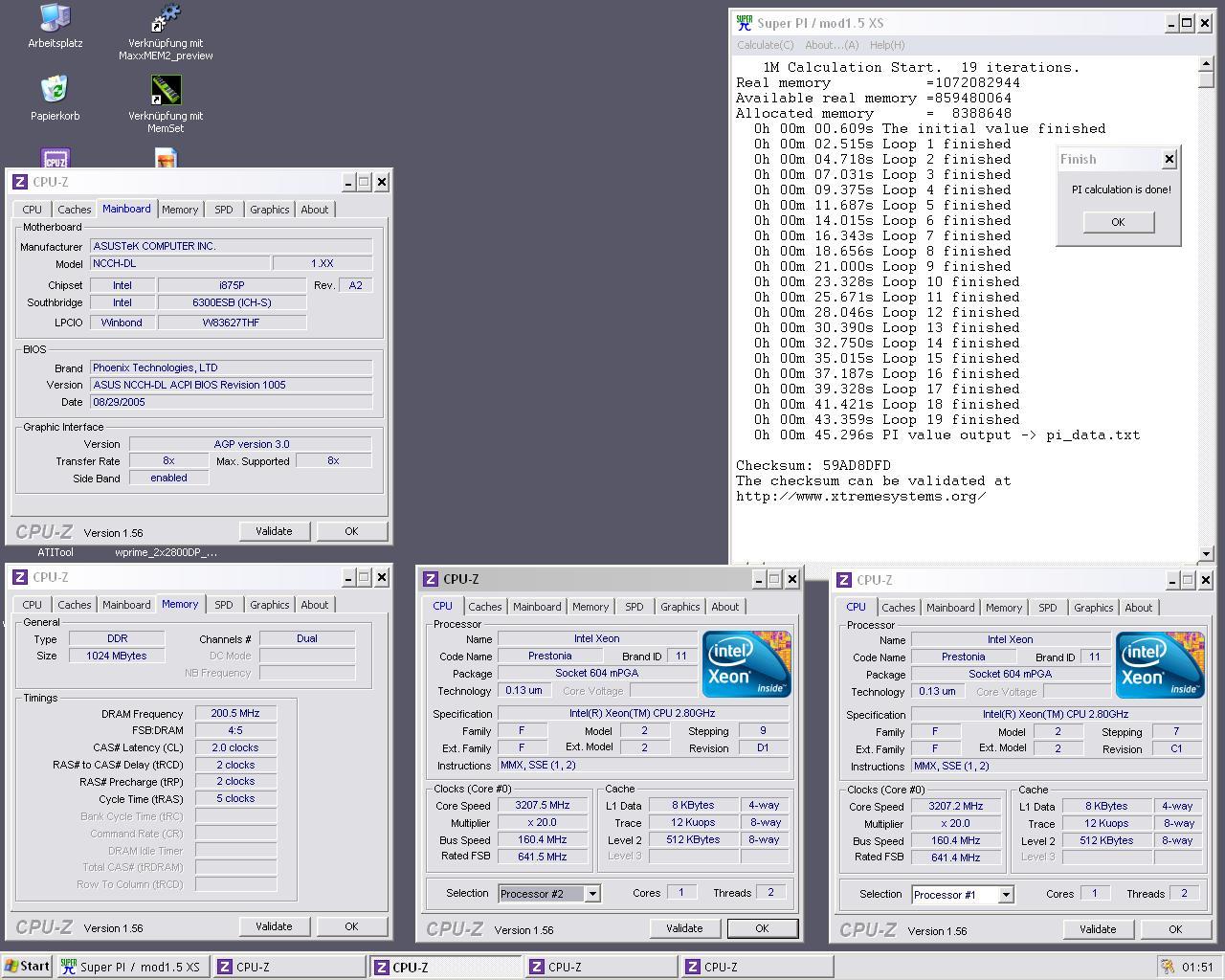Select Graphics tab in Processor #1 window
1225x980 pixels.
point(1094,608)
